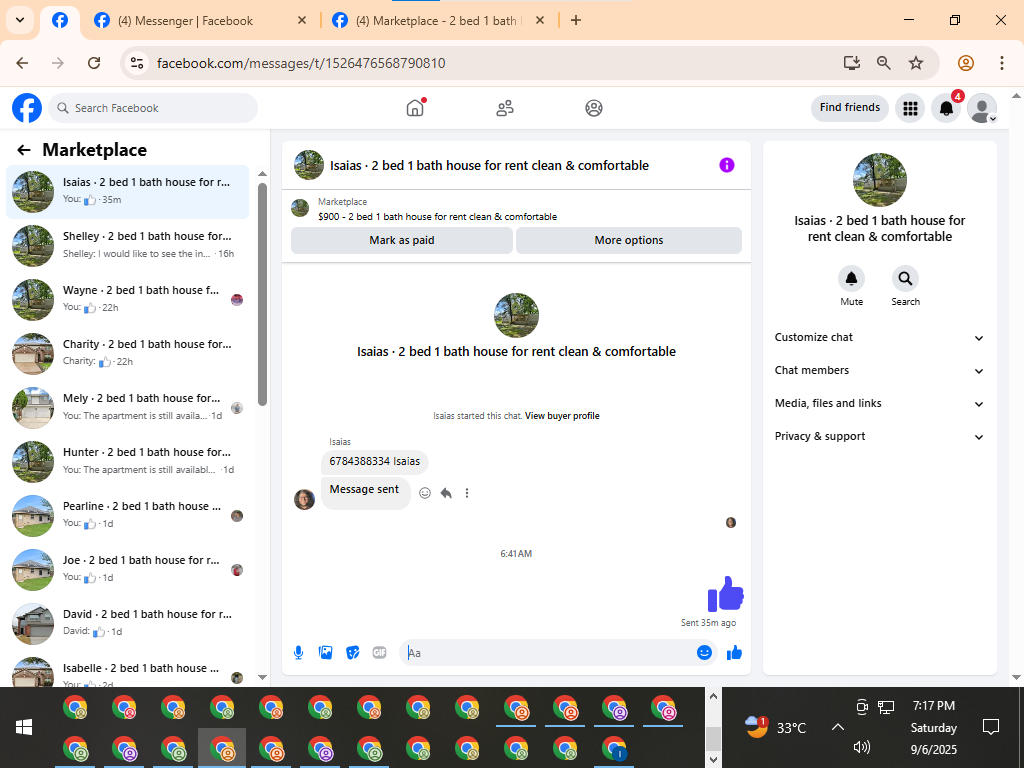Switch to Messenger | Facebook tab

[x=200, y=21]
